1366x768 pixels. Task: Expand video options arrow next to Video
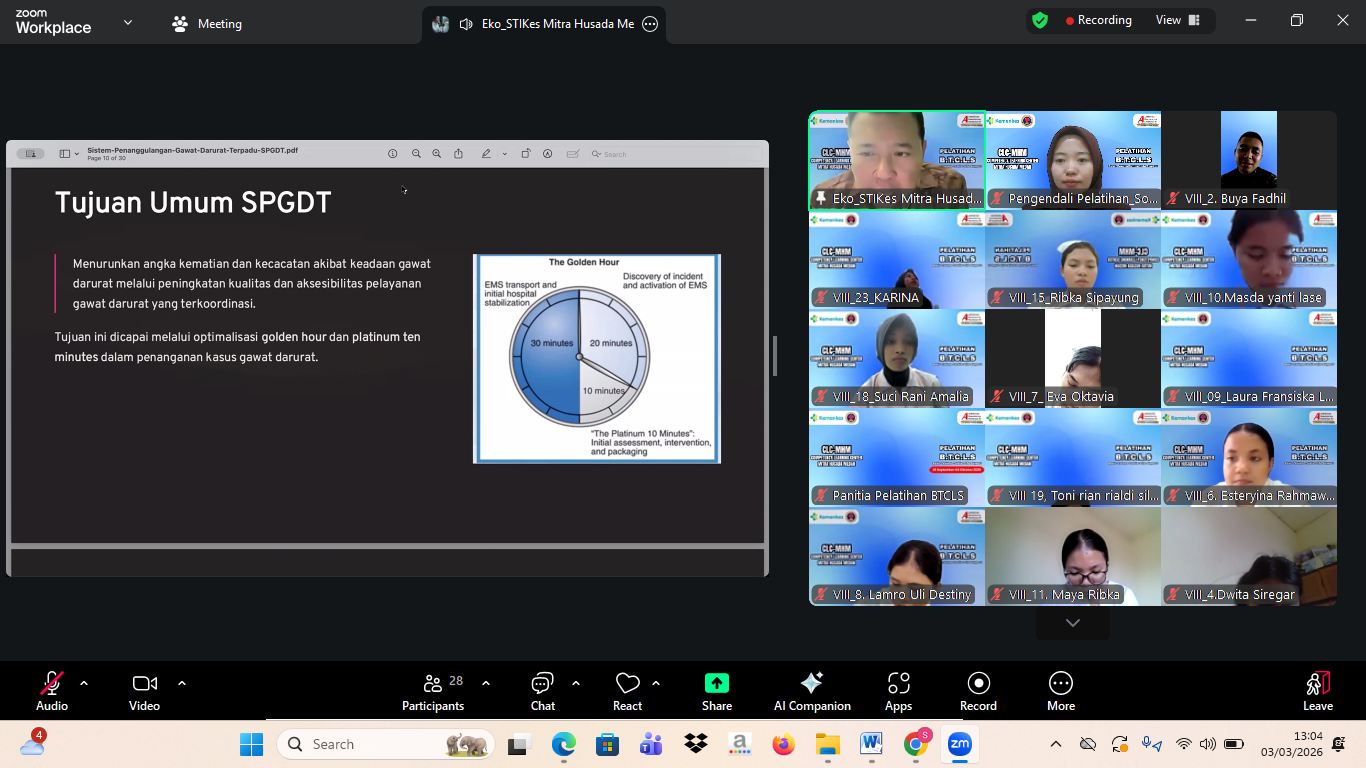pyautogui.click(x=182, y=683)
